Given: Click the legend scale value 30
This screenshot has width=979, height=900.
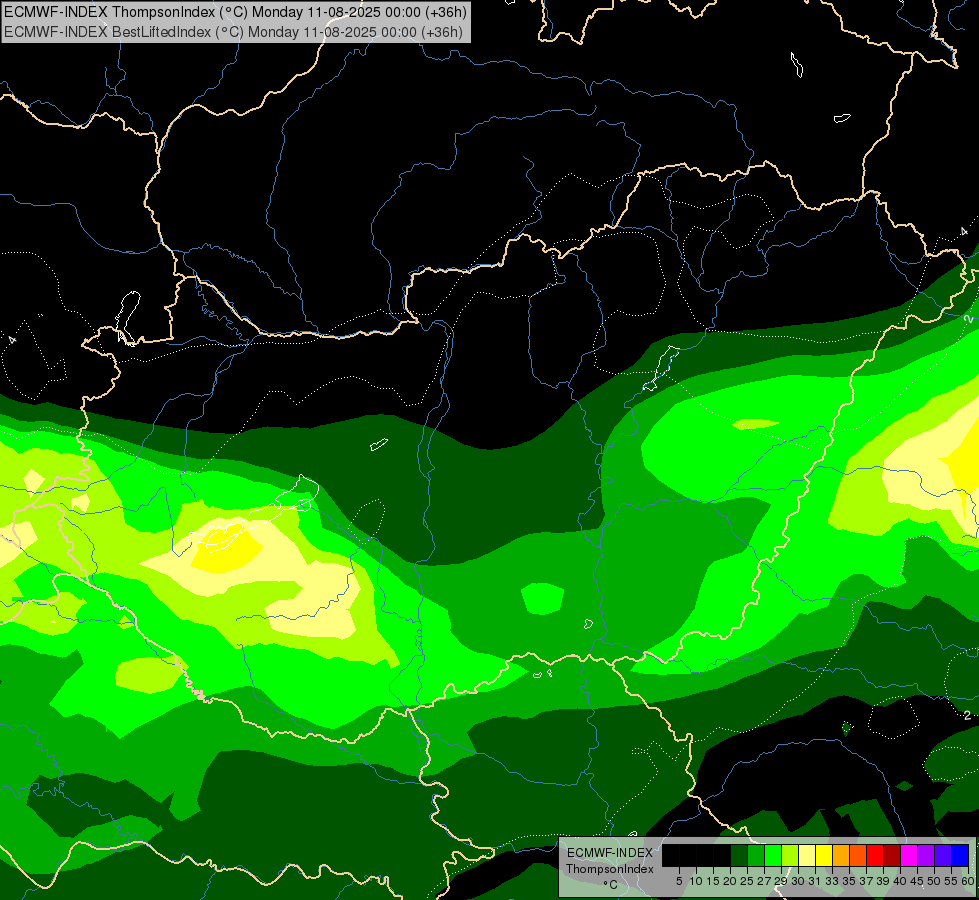Looking at the screenshot, I should pyautogui.click(x=798, y=881).
